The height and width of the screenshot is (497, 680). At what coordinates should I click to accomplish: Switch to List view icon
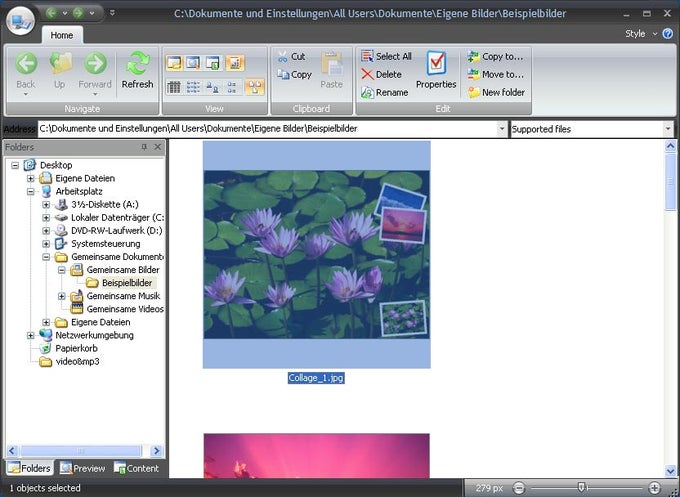coord(193,87)
